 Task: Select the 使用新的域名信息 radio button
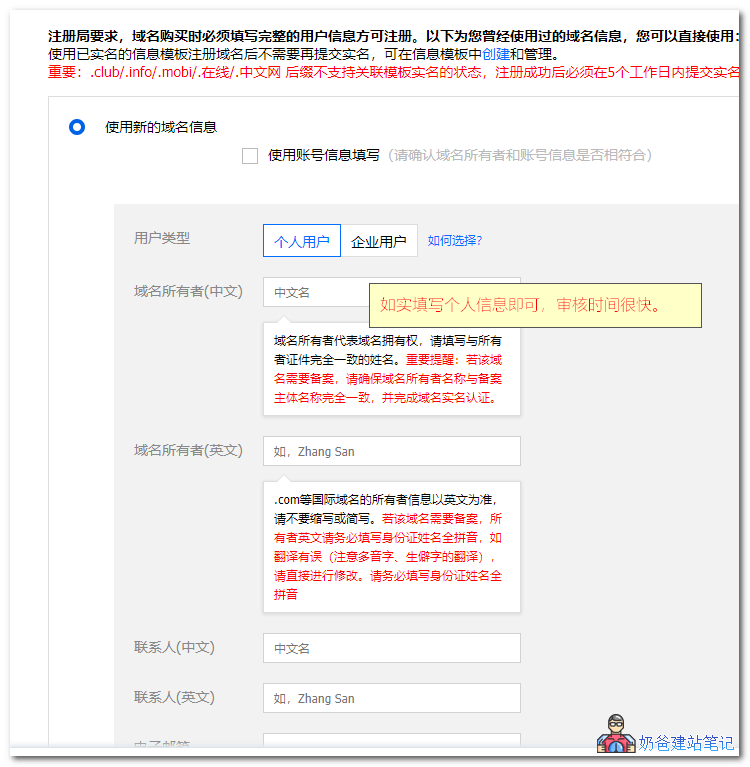[77, 127]
